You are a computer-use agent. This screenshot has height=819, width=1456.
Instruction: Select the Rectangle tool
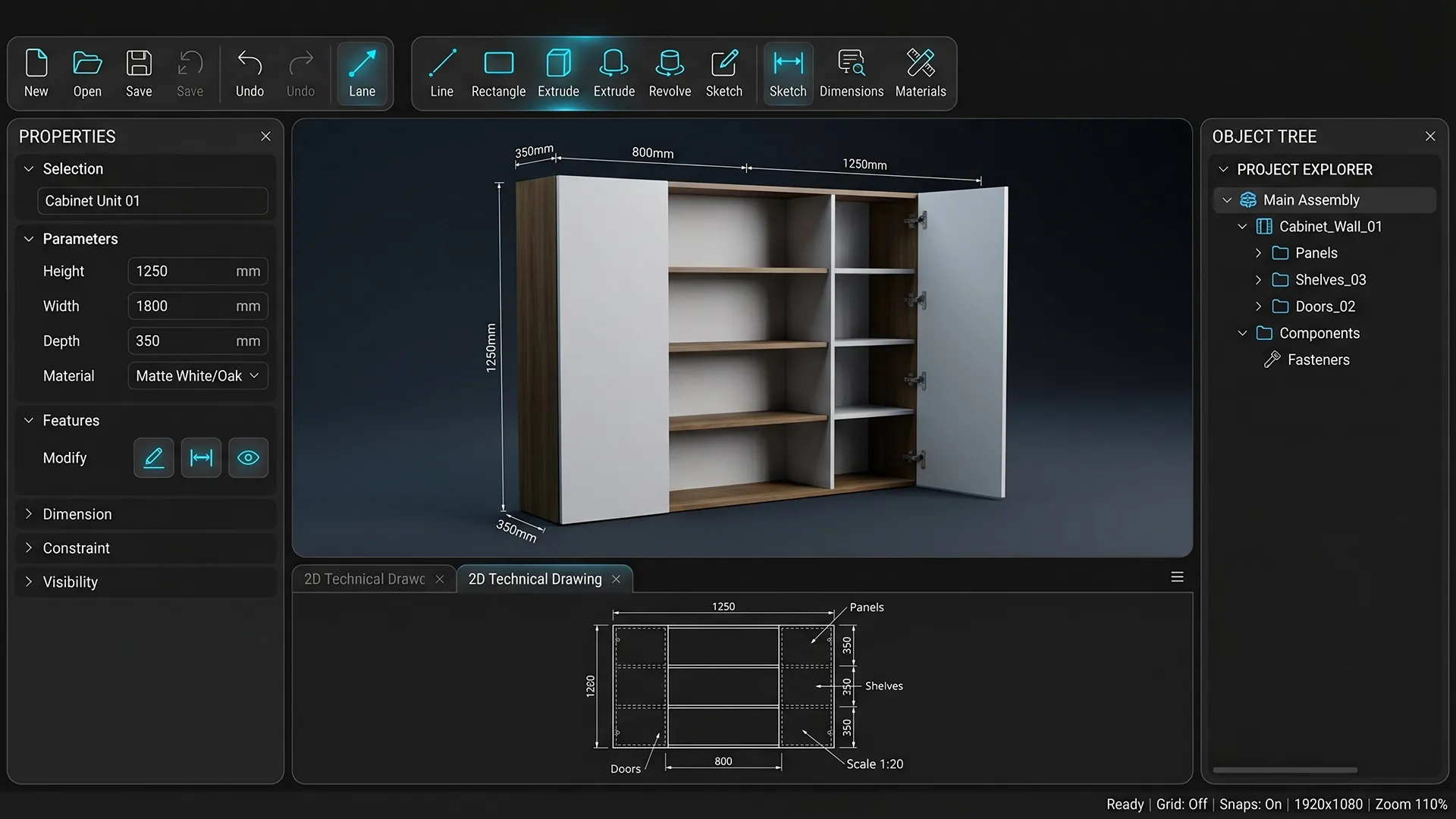pyautogui.click(x=498, y=74)
